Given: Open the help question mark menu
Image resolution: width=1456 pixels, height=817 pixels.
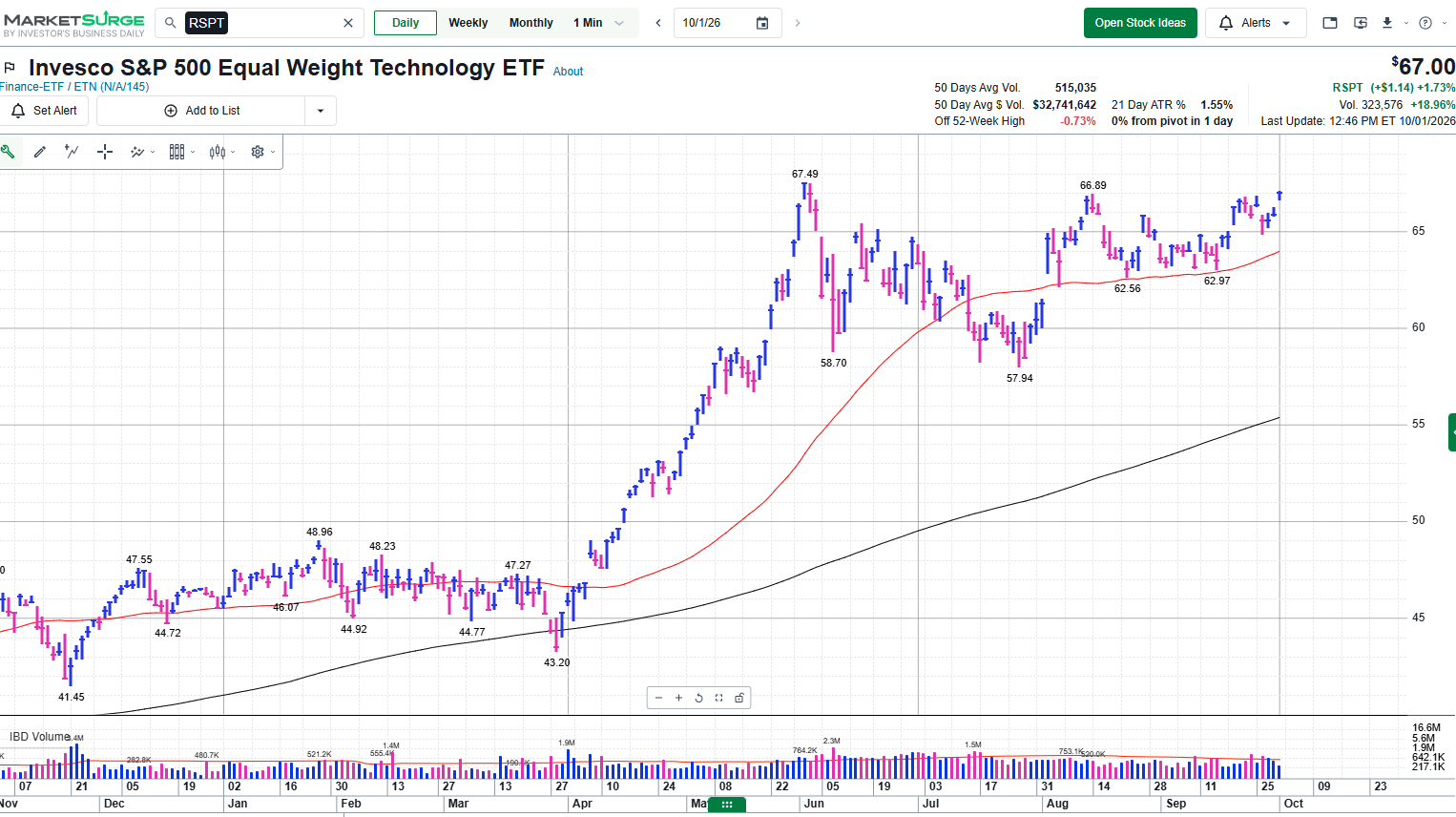Looking at the screenshot, I should [x=1425, y=23].
